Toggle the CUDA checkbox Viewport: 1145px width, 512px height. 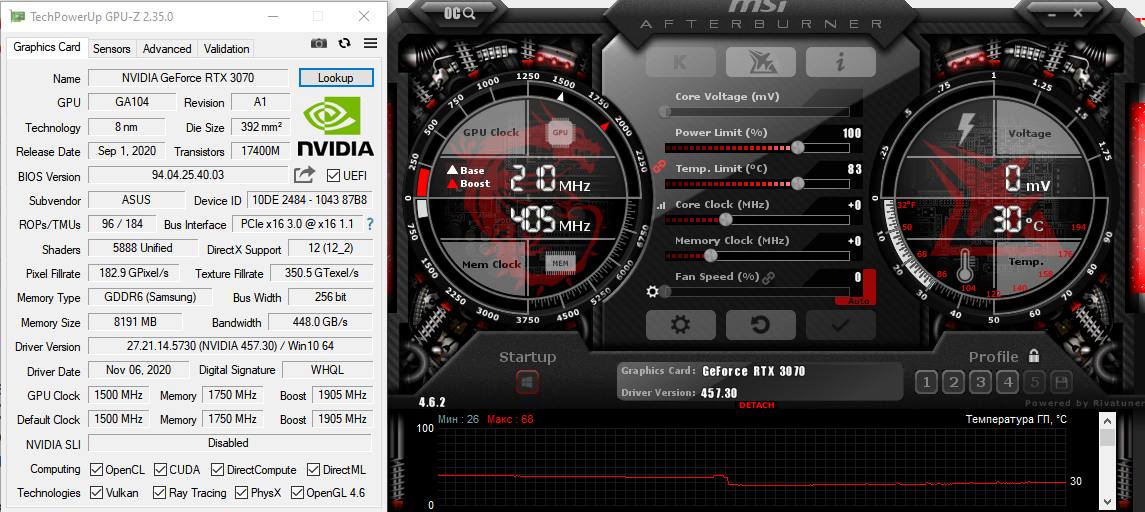[160, 469]
